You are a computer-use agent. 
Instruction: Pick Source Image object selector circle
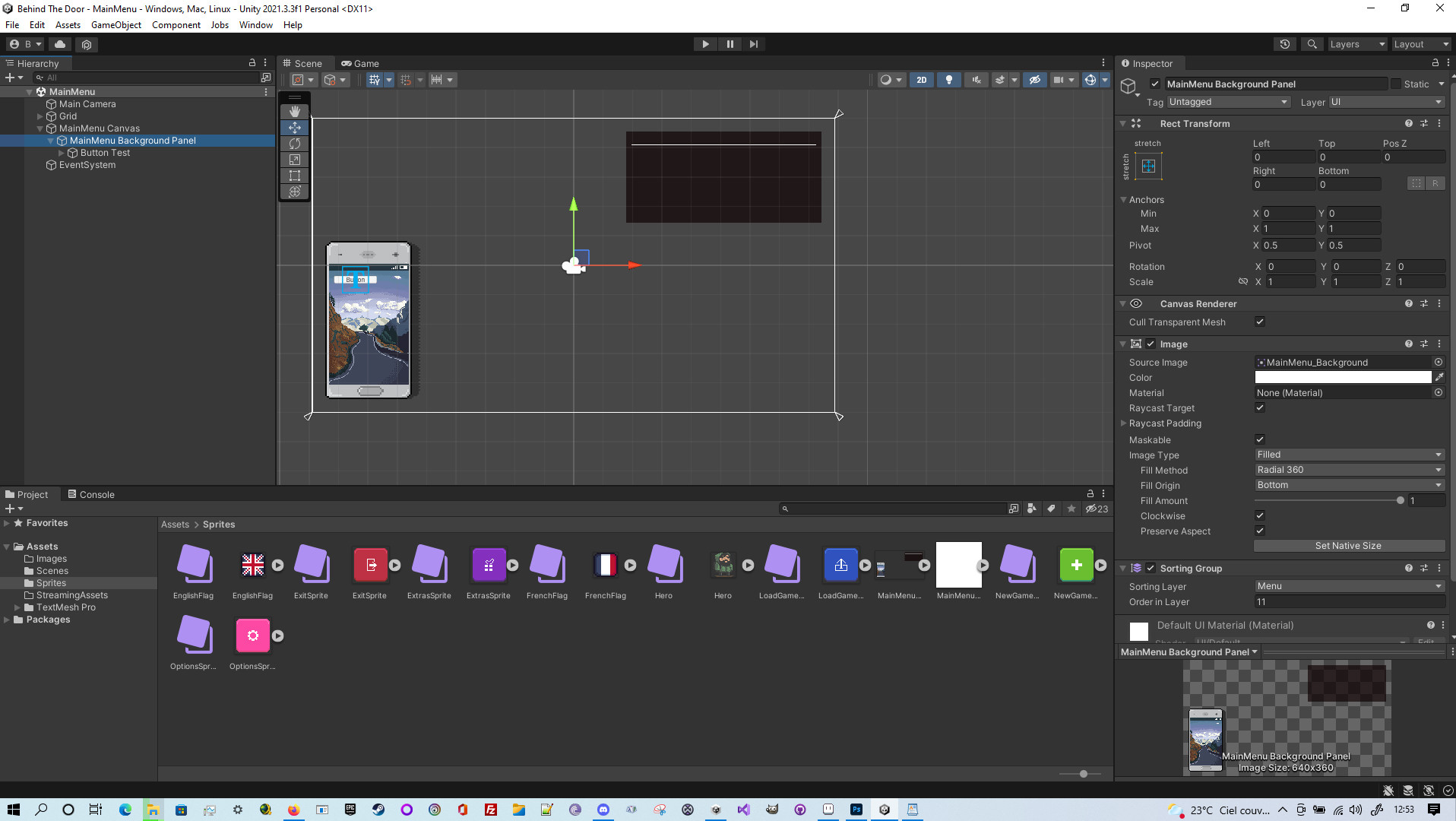tap(1438, 363)
